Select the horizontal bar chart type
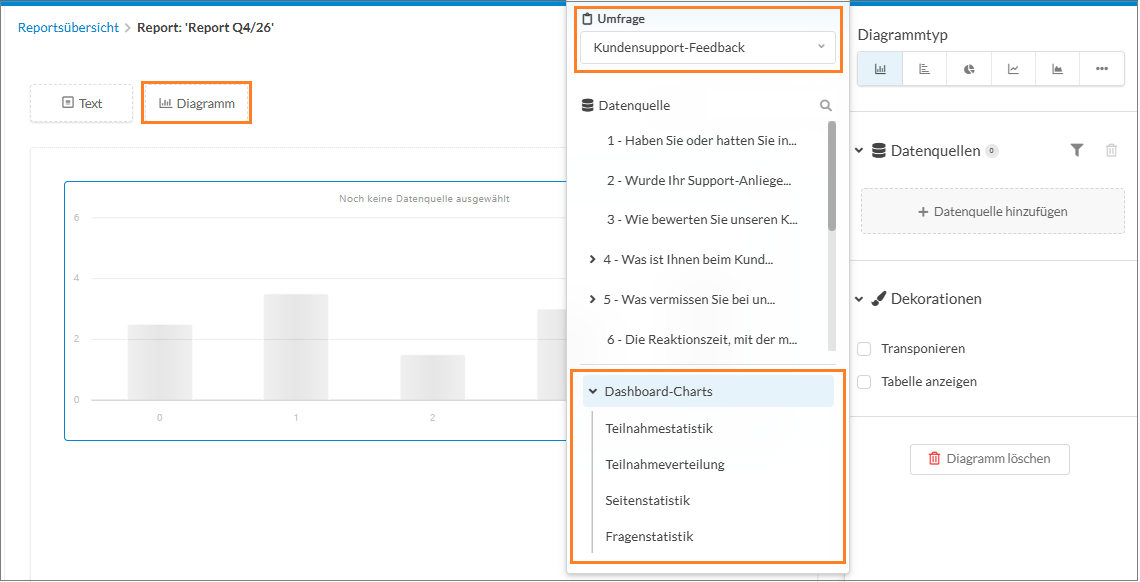 pyautogui.click(x=924, y=69)
